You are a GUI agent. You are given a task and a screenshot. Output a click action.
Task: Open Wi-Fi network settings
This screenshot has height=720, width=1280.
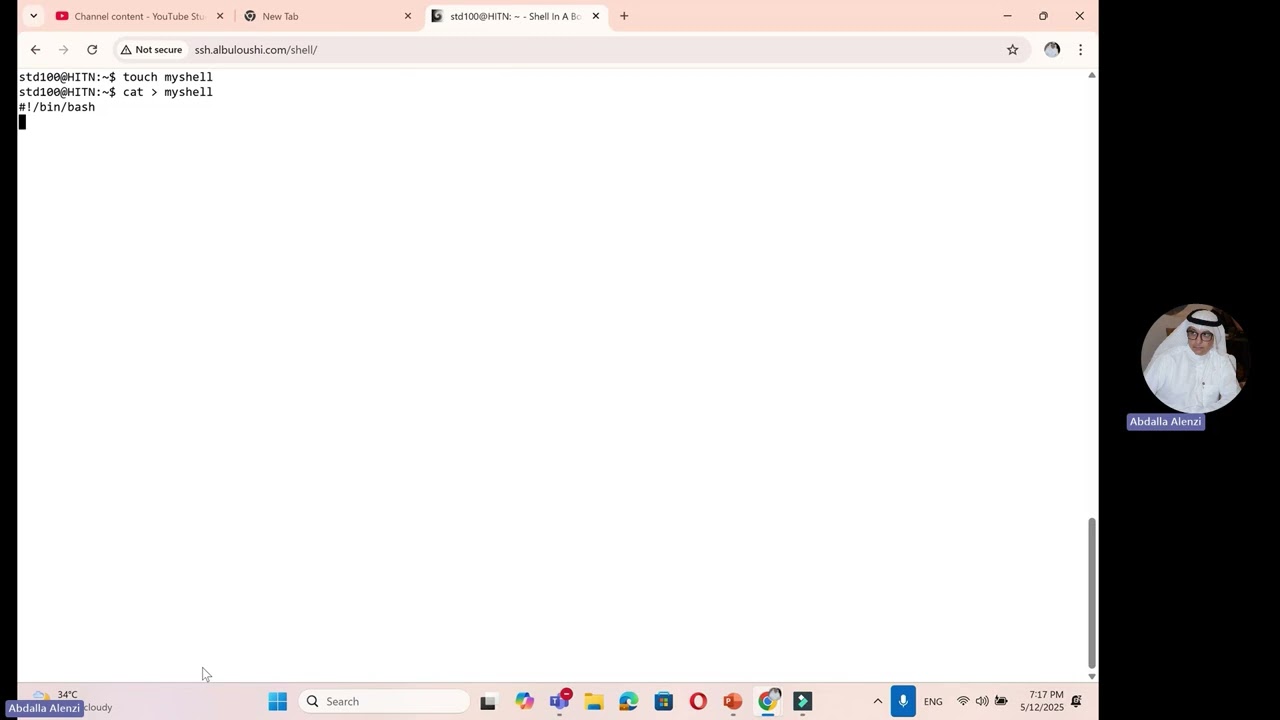963,701
